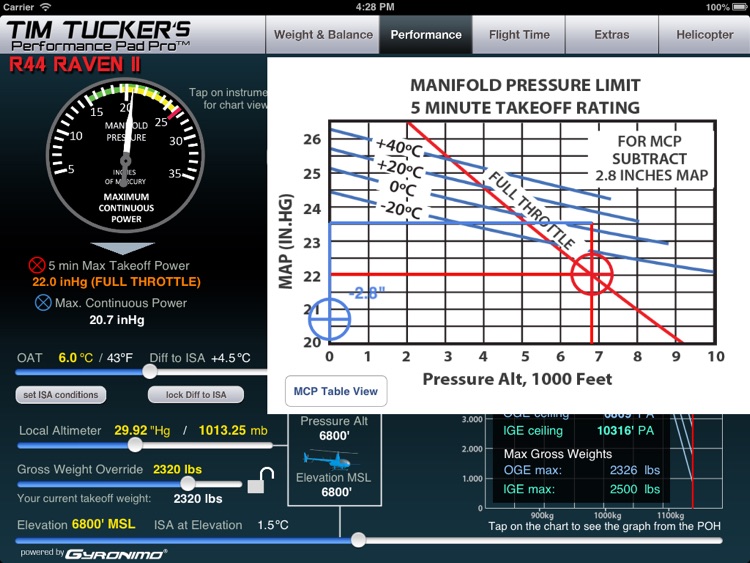
Task: Click the 4:28 PM clock
Action: coord(375,7)
